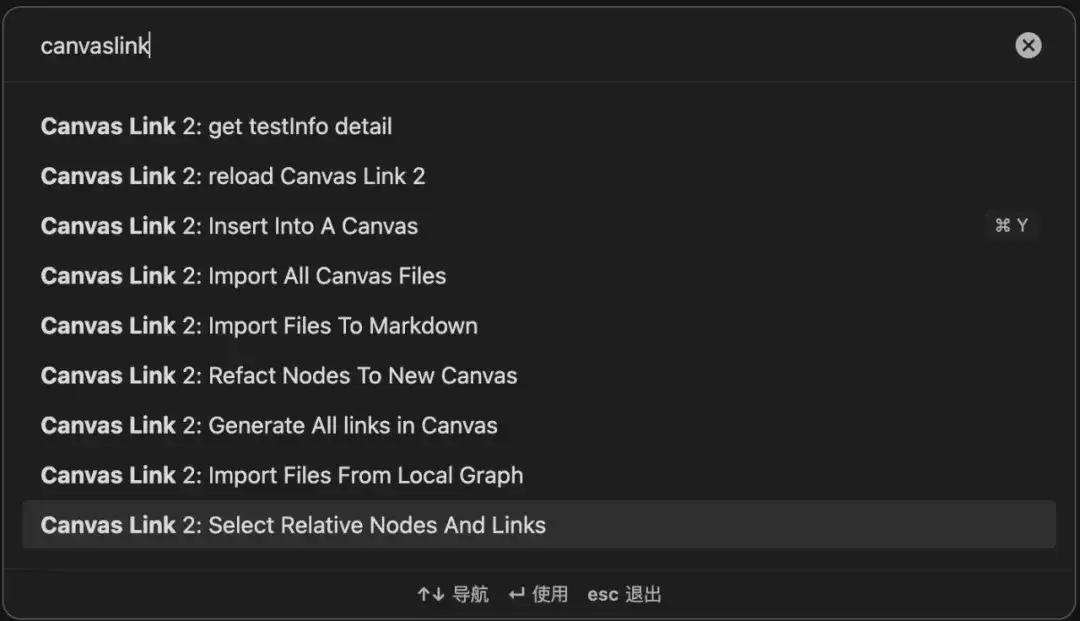
Task: Run "Refact Nodes To New Canvas"
Action: (x=278, y=375)
